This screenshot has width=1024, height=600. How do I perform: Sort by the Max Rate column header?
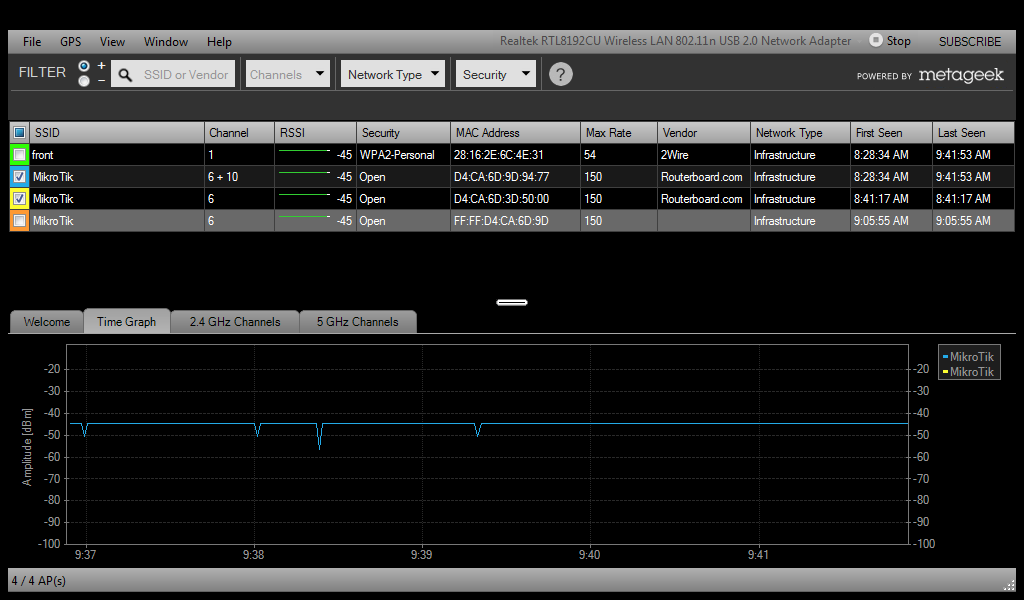coord(618,133)
